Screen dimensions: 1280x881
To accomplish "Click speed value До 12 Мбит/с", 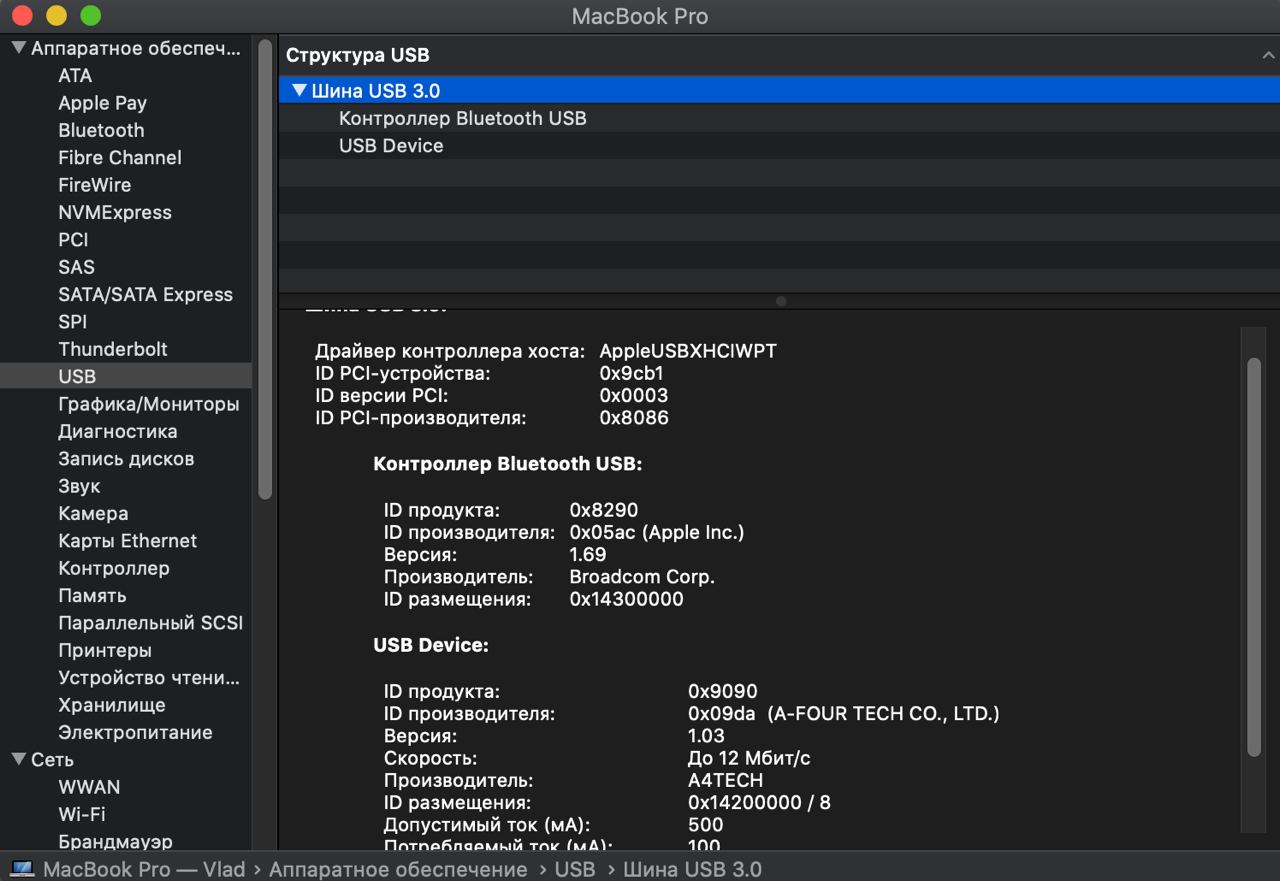I will point(749,758).
